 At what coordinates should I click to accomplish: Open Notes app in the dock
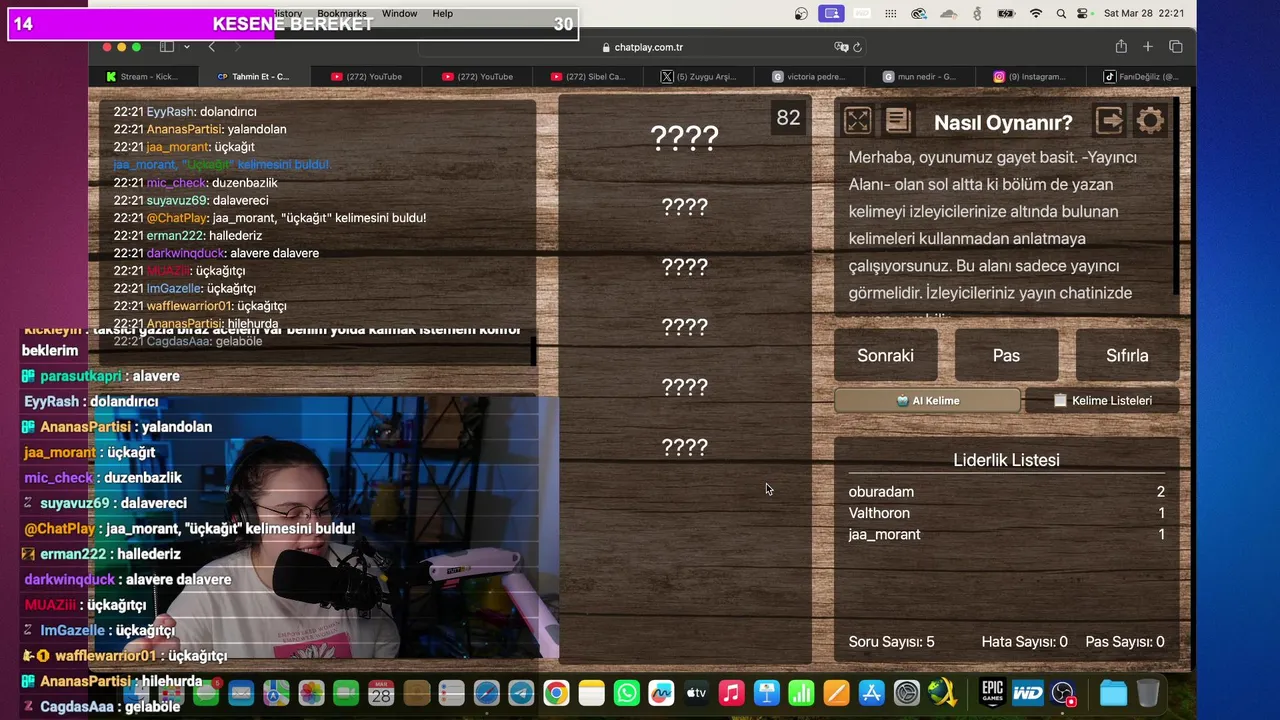pyautogui.click(x=591, y=692)
